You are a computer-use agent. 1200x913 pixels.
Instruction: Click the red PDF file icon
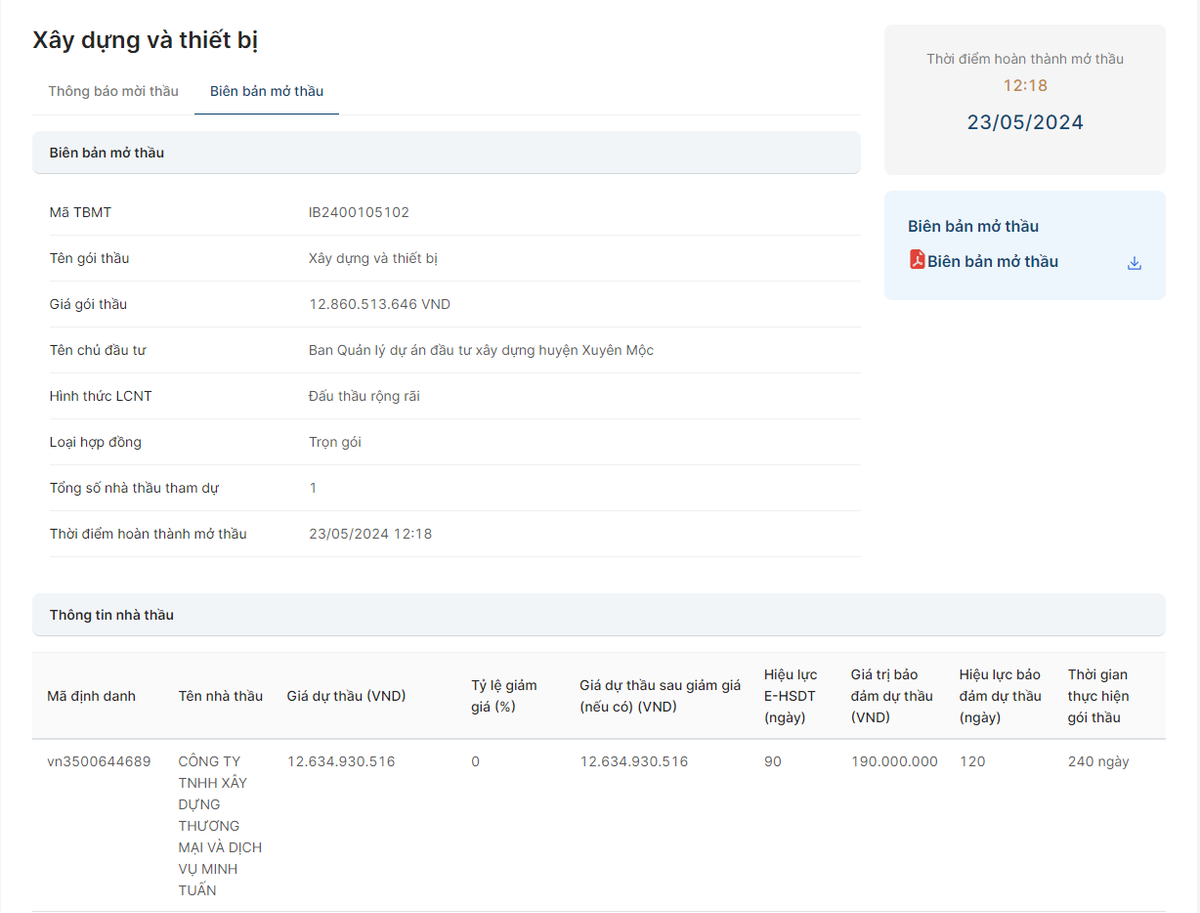click(917, 260)
